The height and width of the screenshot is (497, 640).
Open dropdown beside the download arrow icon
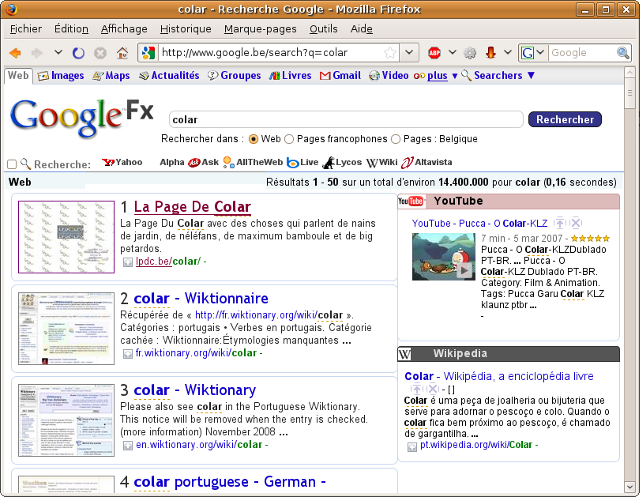click(x=507, y=52)
